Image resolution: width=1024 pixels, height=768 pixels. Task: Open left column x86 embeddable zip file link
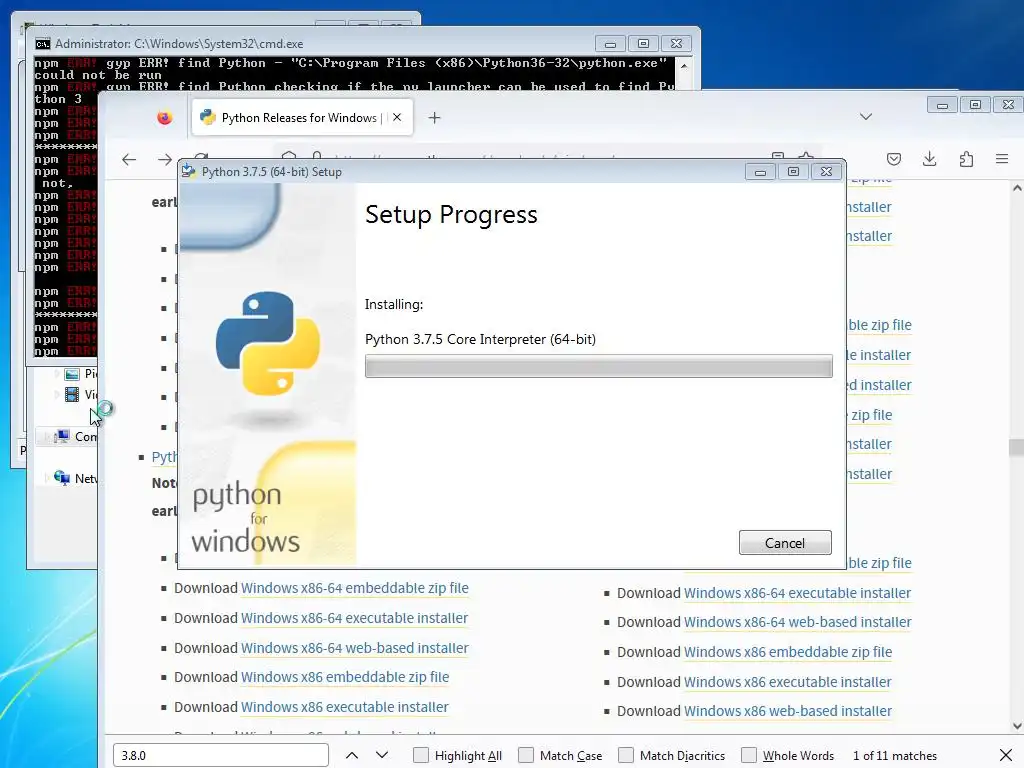pyautogui.click(x=345, y=677)
